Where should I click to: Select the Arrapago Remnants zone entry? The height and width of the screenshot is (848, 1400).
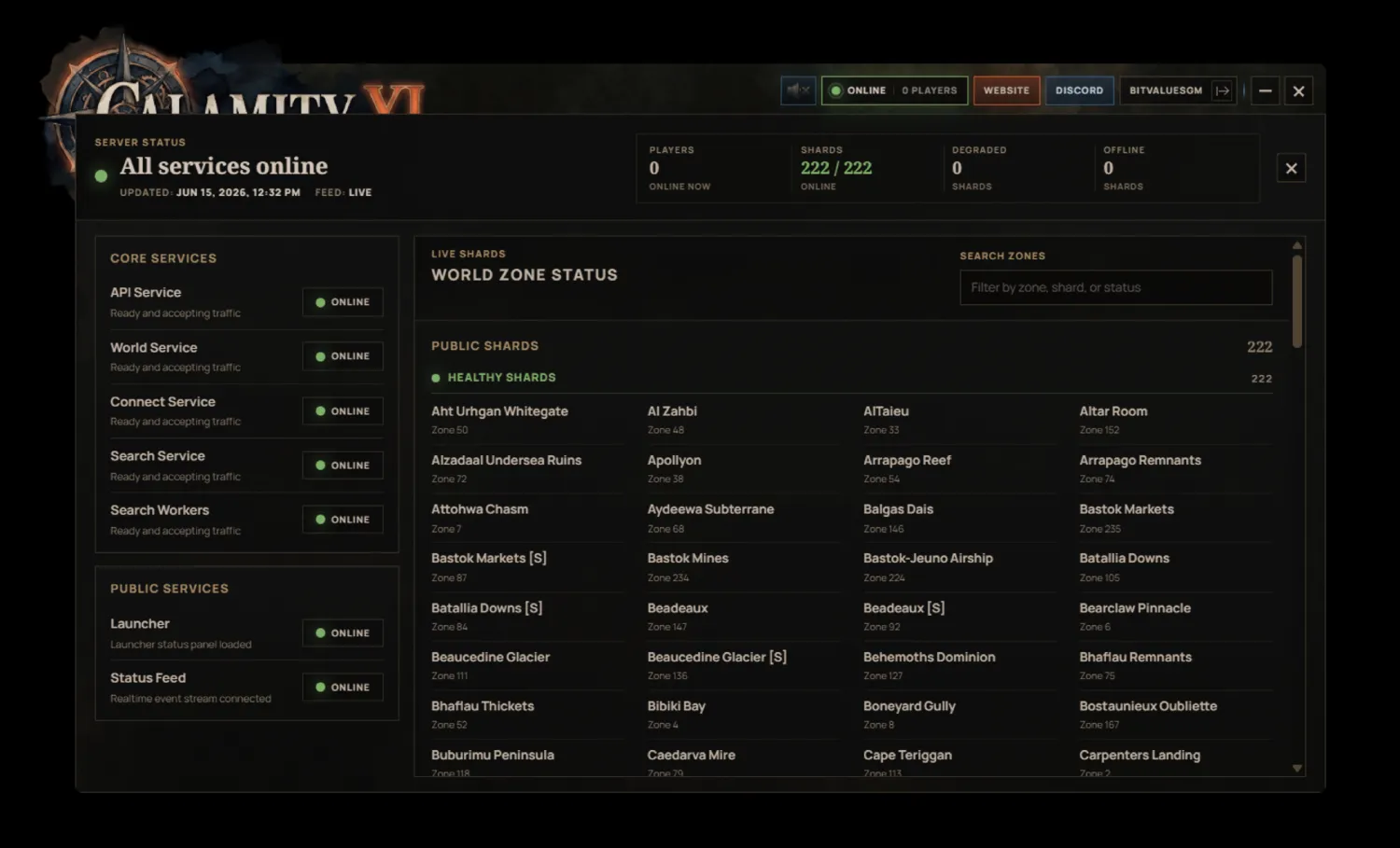pyautogui.click(x=1176, y=469)
